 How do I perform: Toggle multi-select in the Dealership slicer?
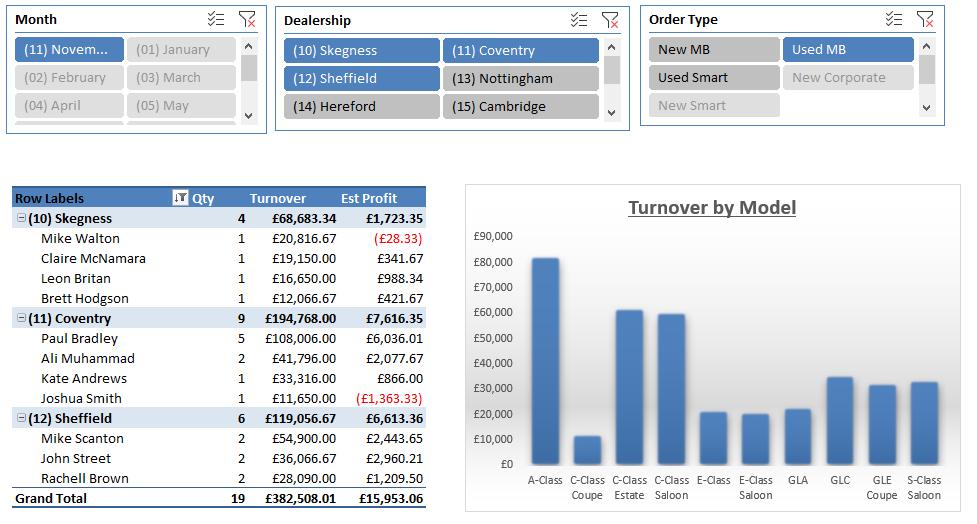pyautogui.click(x=579, y=20)
